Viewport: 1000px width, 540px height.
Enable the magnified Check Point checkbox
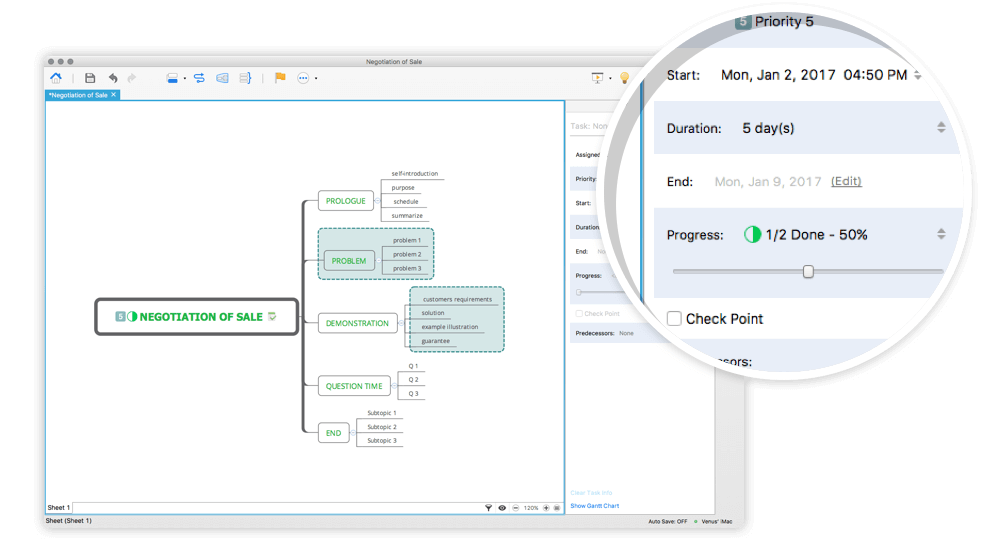(675, 319)
